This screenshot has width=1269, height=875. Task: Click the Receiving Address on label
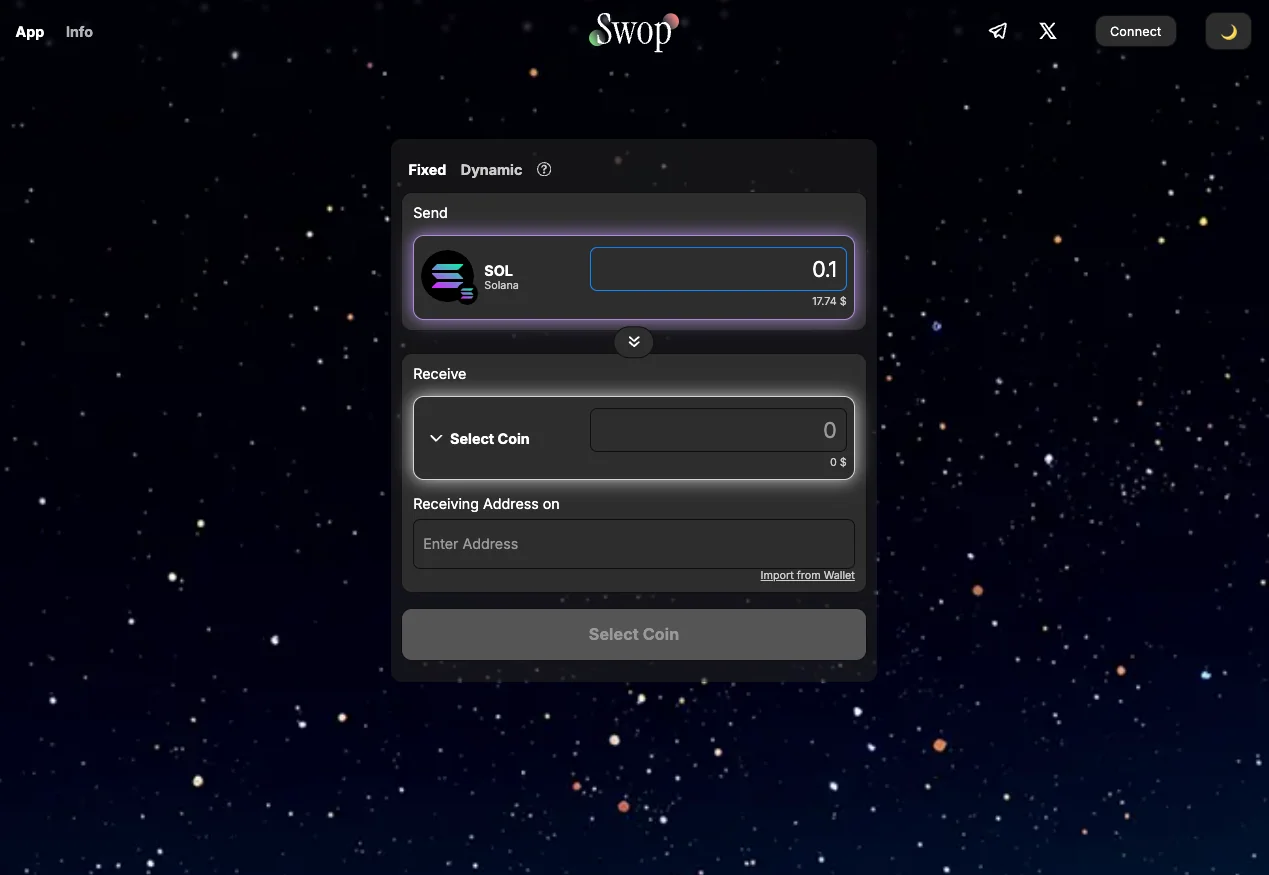click(x=486, y=504)
